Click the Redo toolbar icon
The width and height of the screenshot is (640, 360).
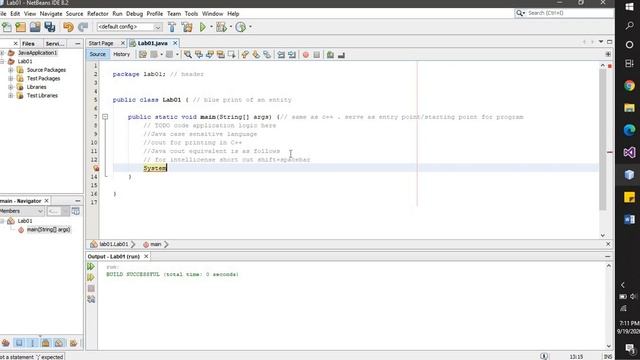pyautogui.click(x=83, y=27)
